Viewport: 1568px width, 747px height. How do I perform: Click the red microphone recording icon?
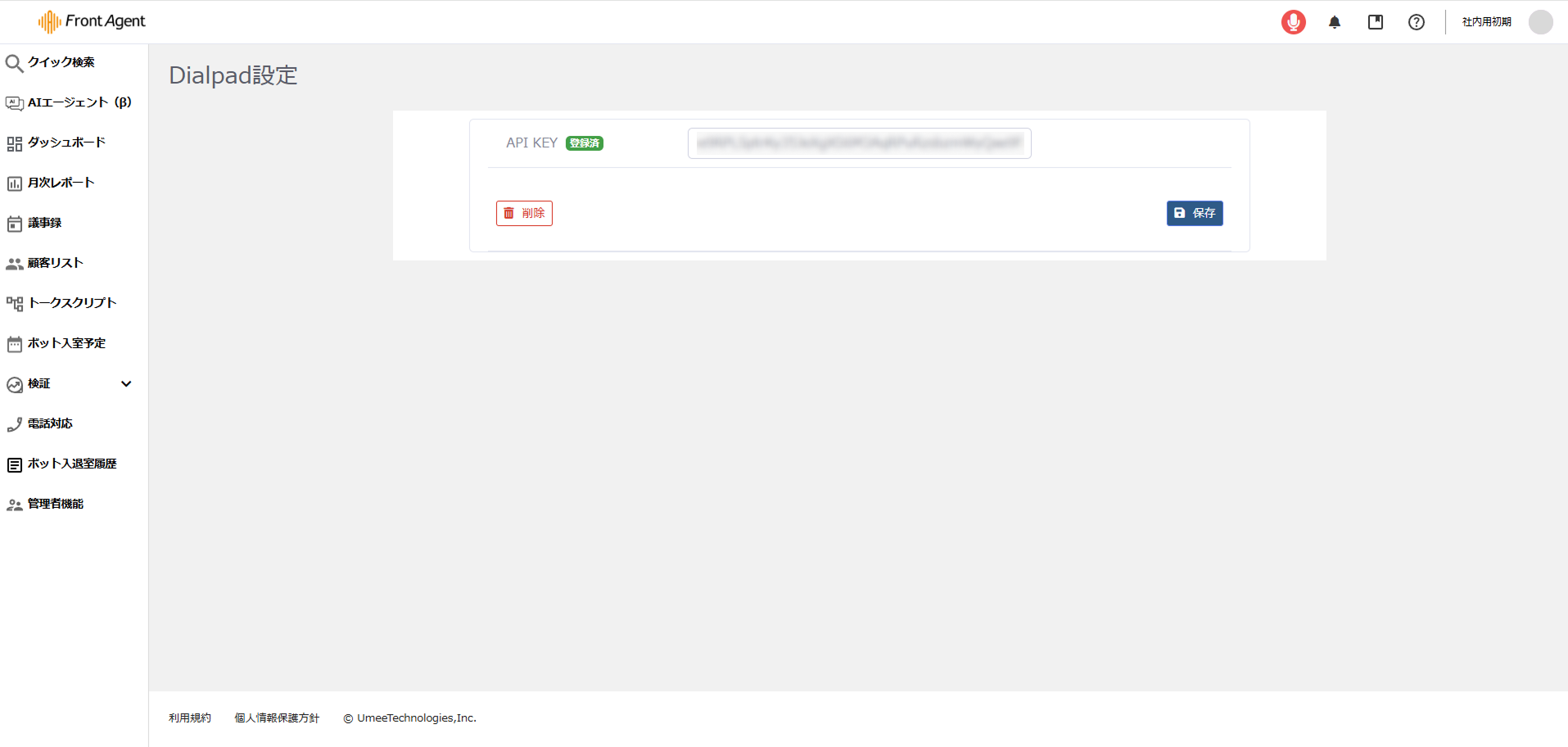[x=1293, y=22]
